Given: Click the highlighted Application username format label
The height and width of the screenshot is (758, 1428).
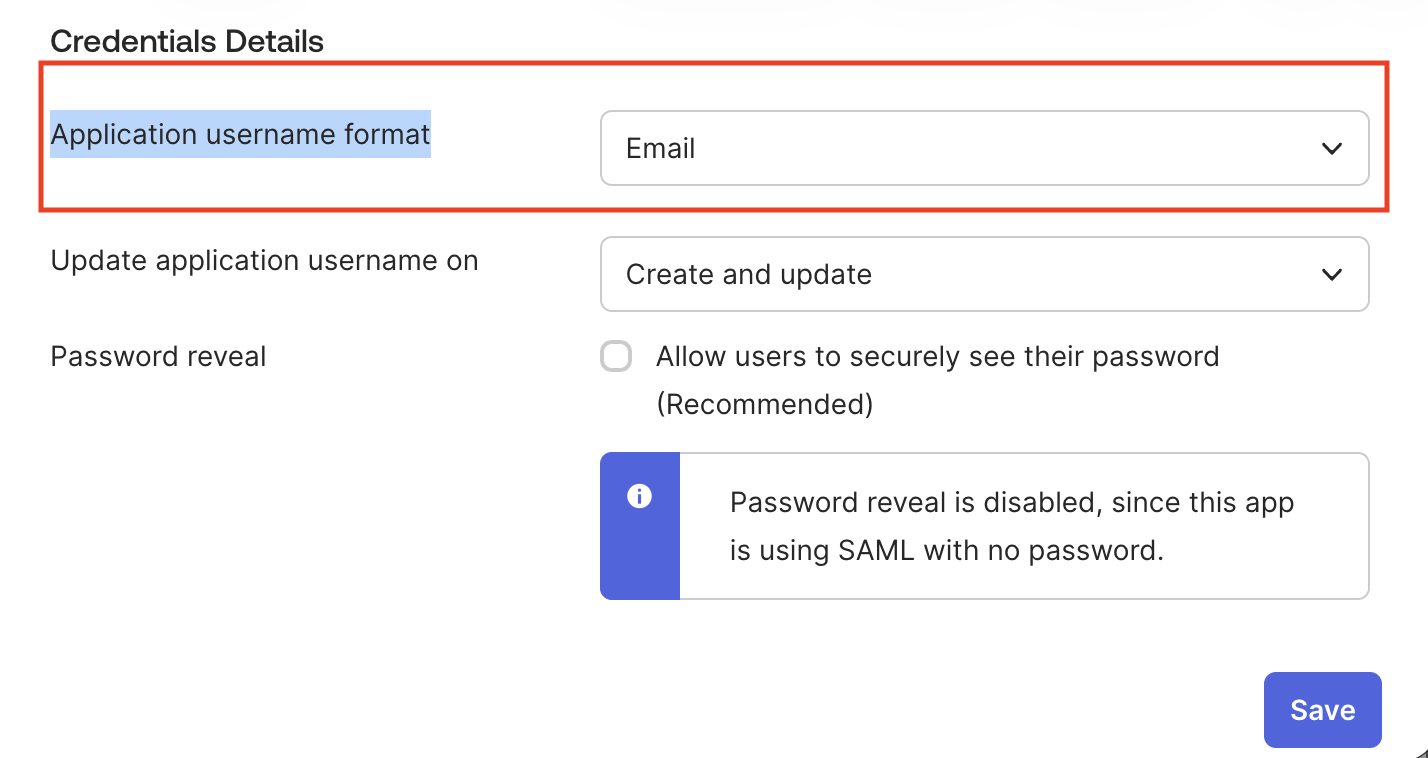Looking at the screenshot, I should click(240, 134).
